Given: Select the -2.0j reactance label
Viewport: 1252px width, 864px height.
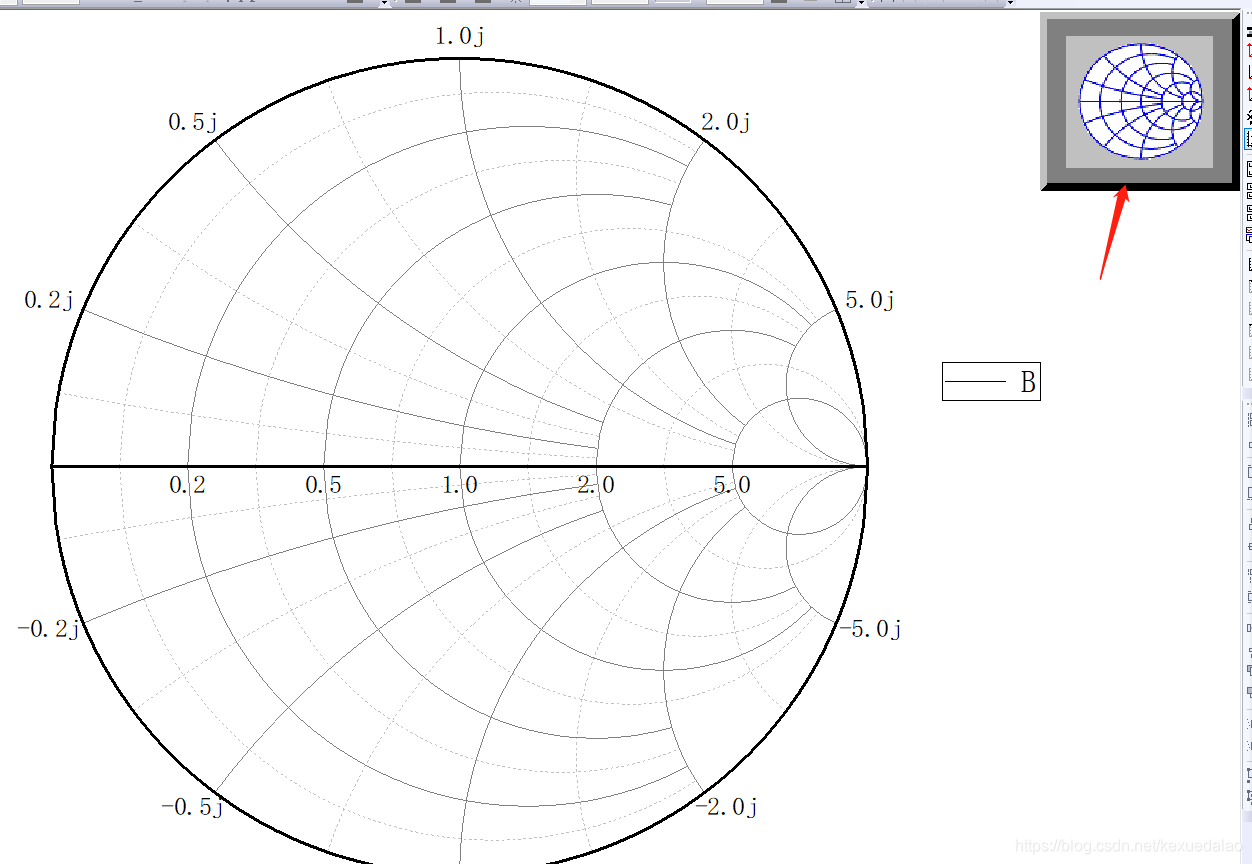Looking at the screenshot, I should (726, 807).
